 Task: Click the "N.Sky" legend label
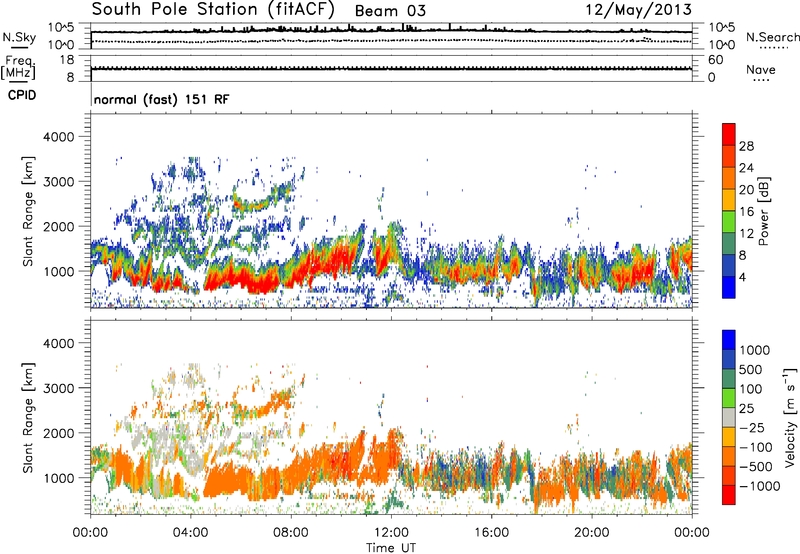19,37
